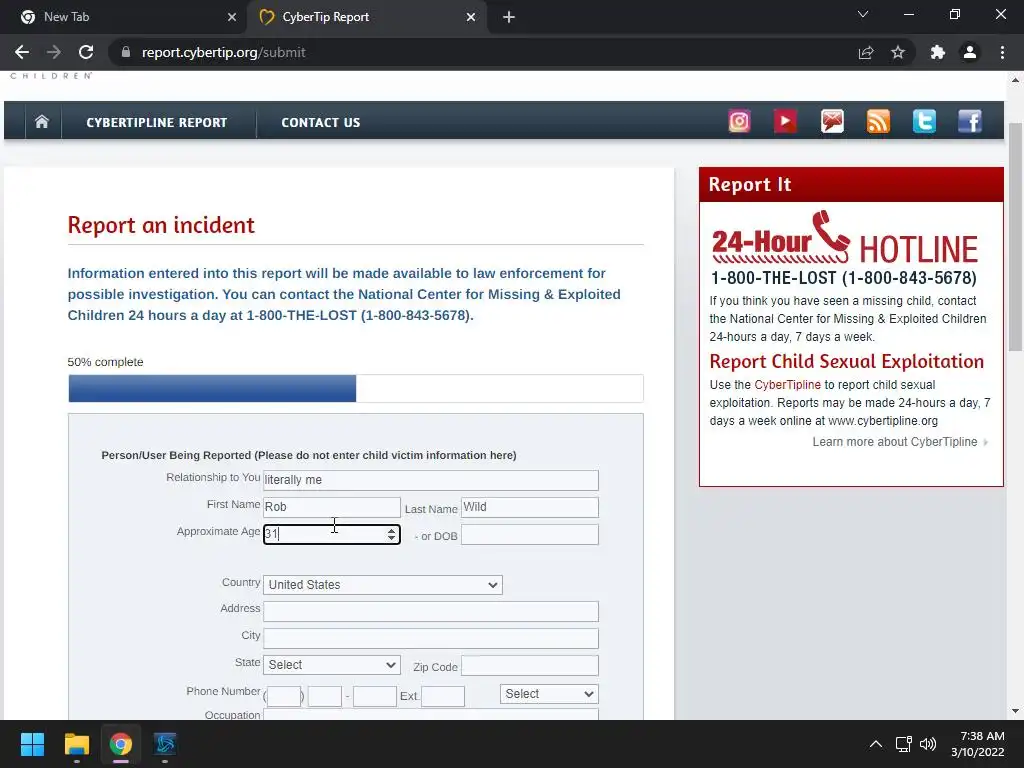Open the clock and date flyout

coord(978,744)
